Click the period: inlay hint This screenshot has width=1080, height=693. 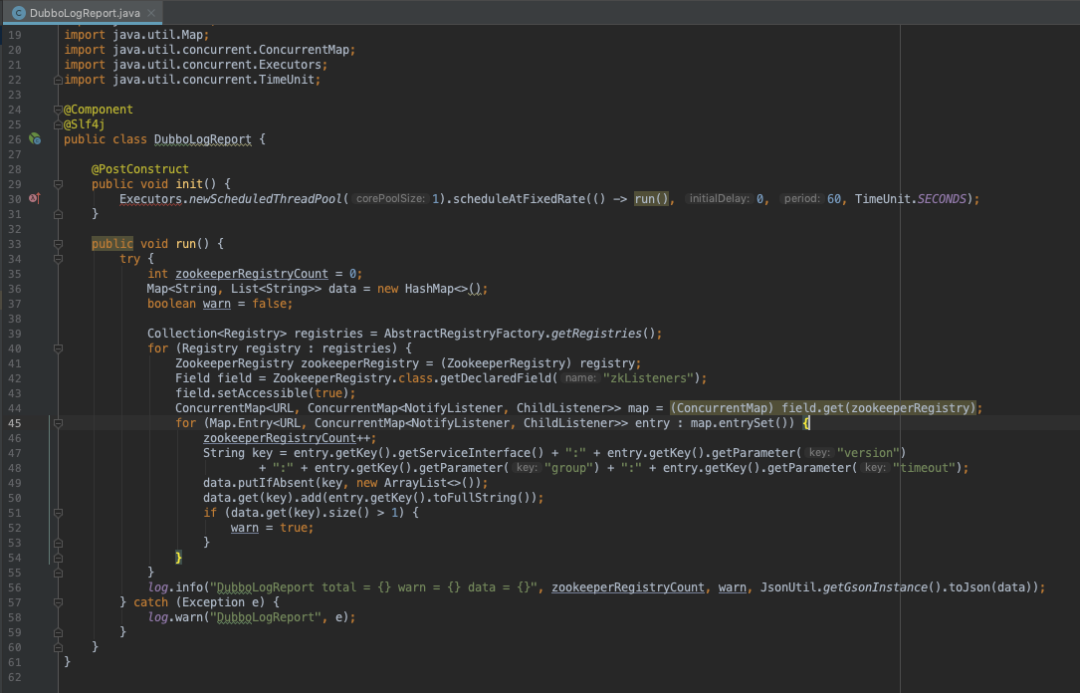802,198
